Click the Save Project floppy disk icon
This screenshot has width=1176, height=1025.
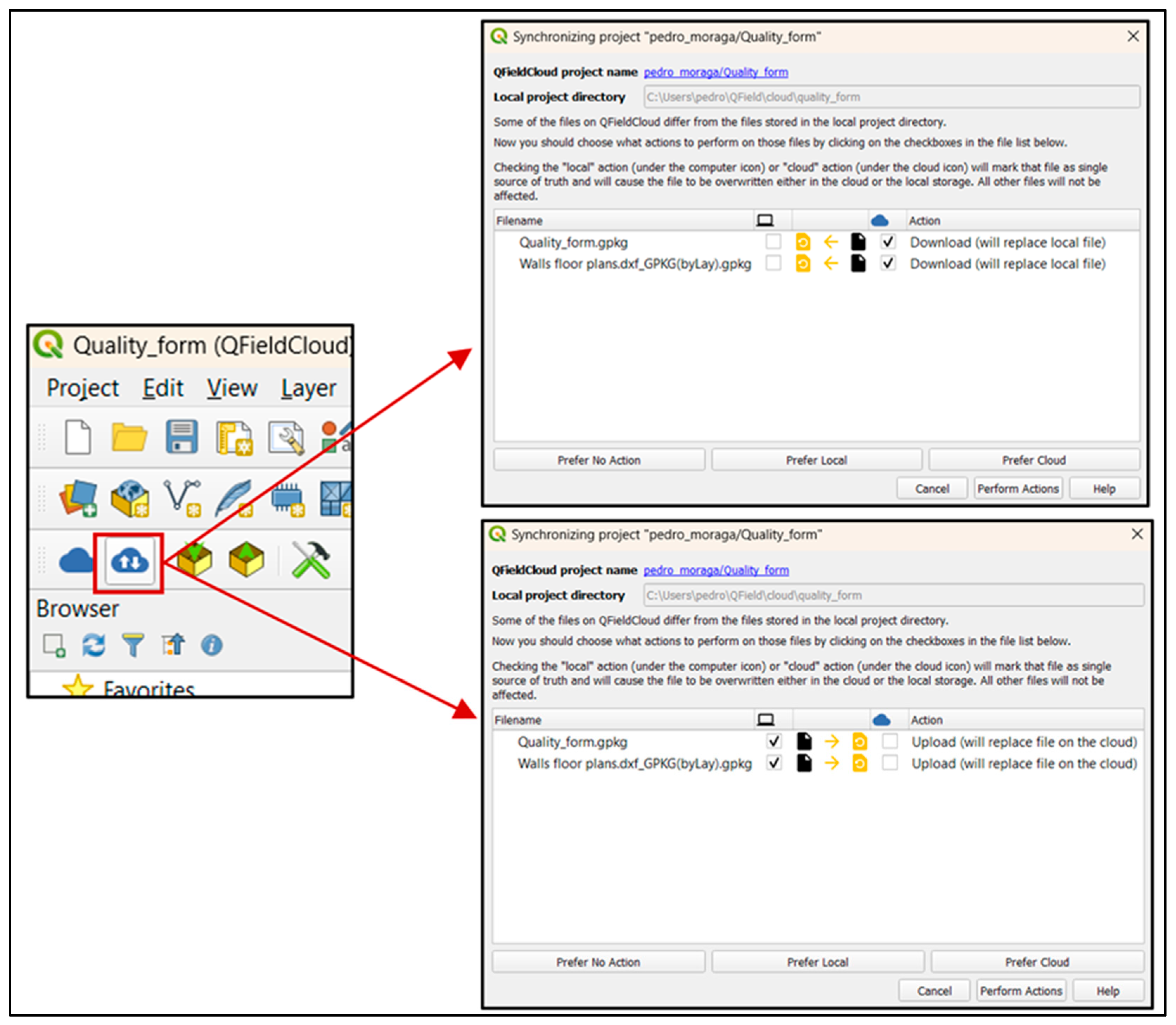tap(182, 438)
